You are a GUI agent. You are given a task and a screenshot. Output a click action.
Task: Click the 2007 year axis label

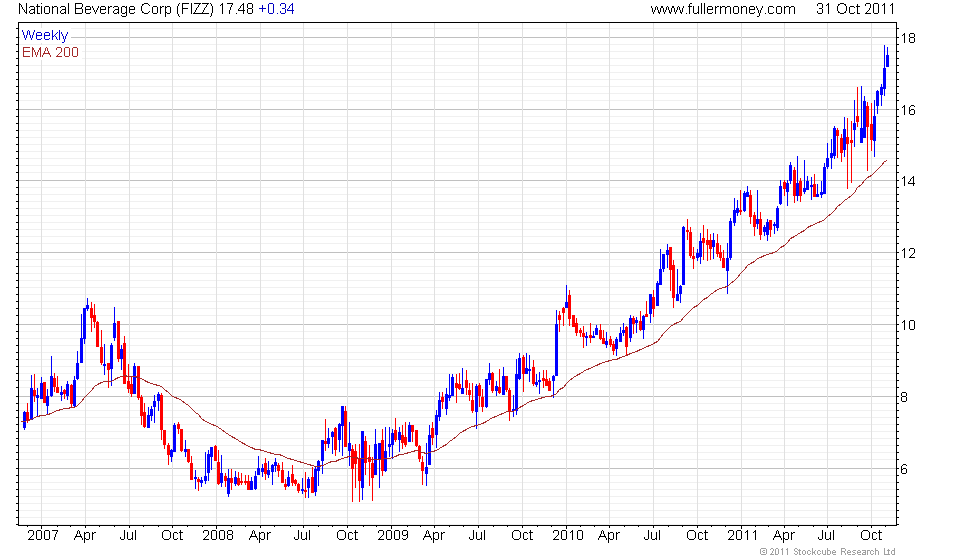tap(43, 536)
